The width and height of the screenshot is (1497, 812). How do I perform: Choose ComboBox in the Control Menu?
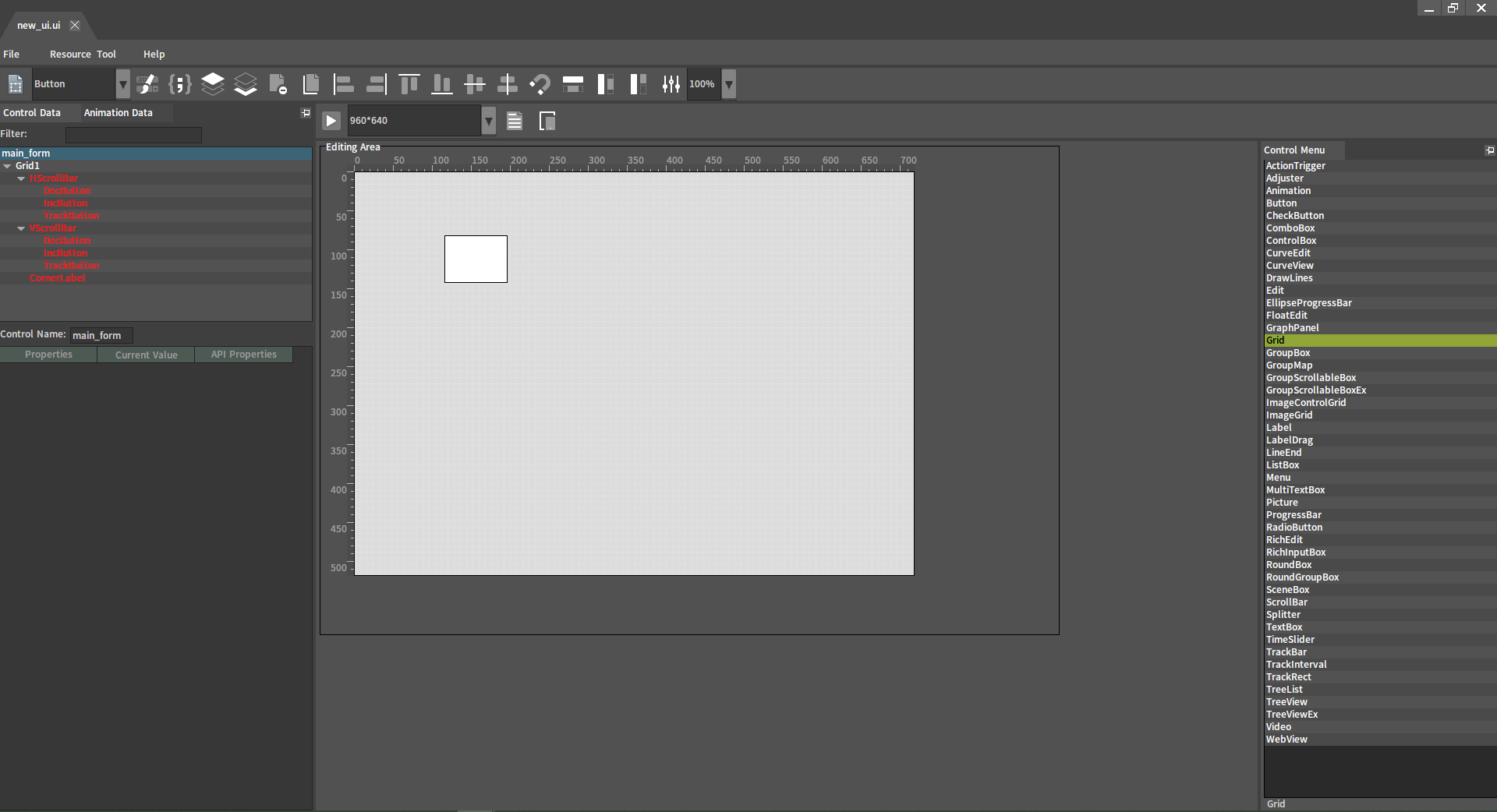click(x=1380, y=228)
